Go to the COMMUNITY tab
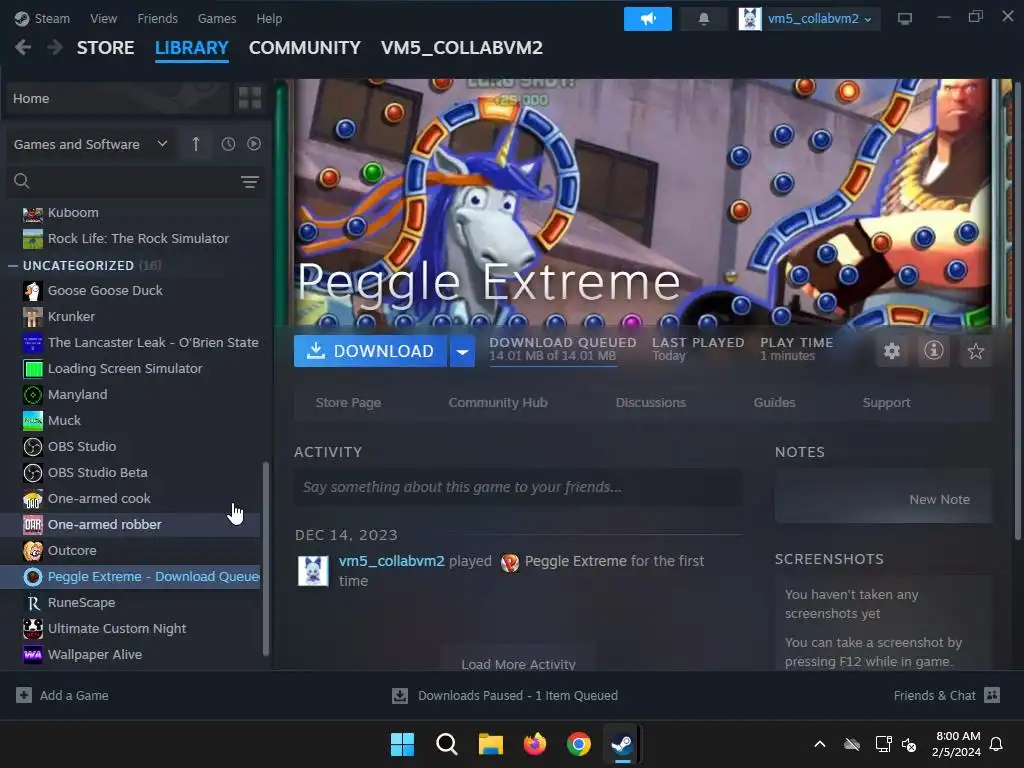1024x768 pixels. pyautogui.click(x=304, y=48)
